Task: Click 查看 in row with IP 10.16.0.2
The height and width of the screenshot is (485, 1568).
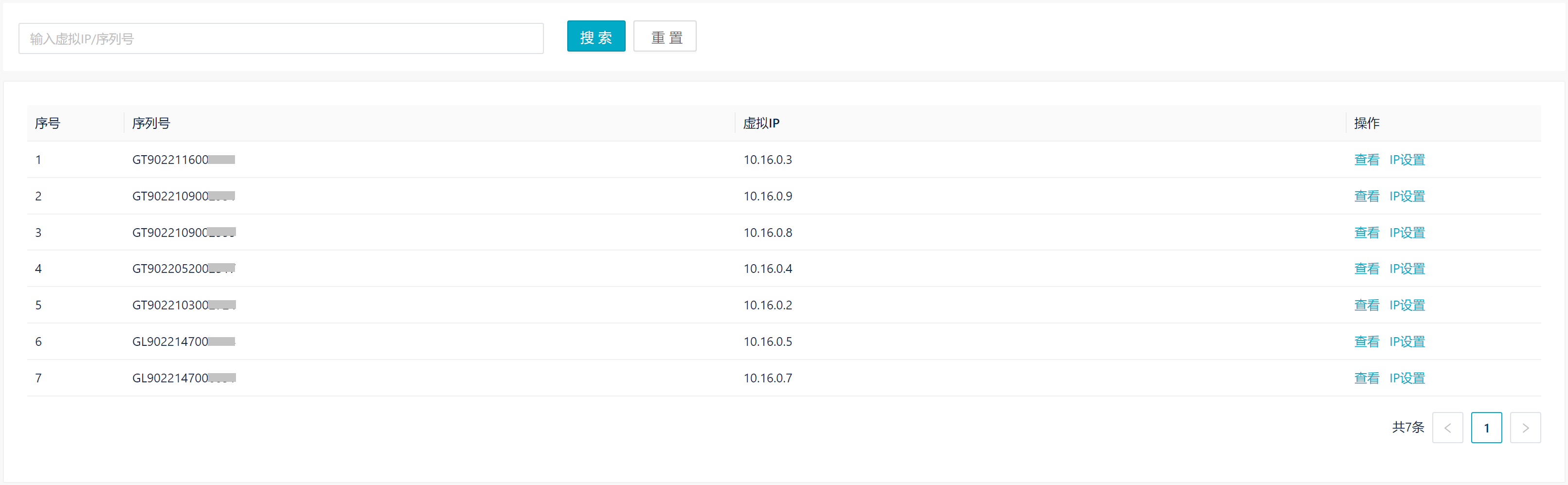Action: click(1366, 305)
